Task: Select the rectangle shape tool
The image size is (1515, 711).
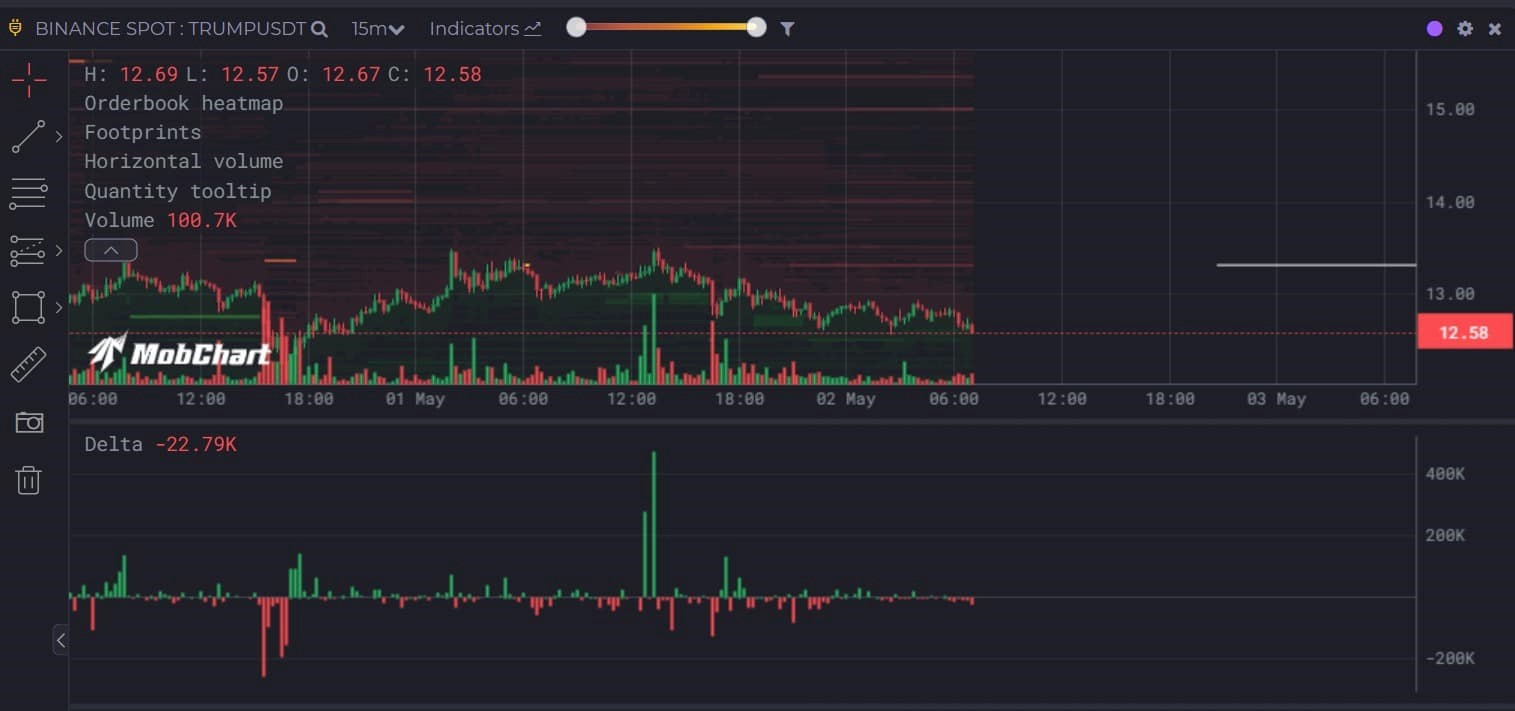Action: tap(28, 307)
